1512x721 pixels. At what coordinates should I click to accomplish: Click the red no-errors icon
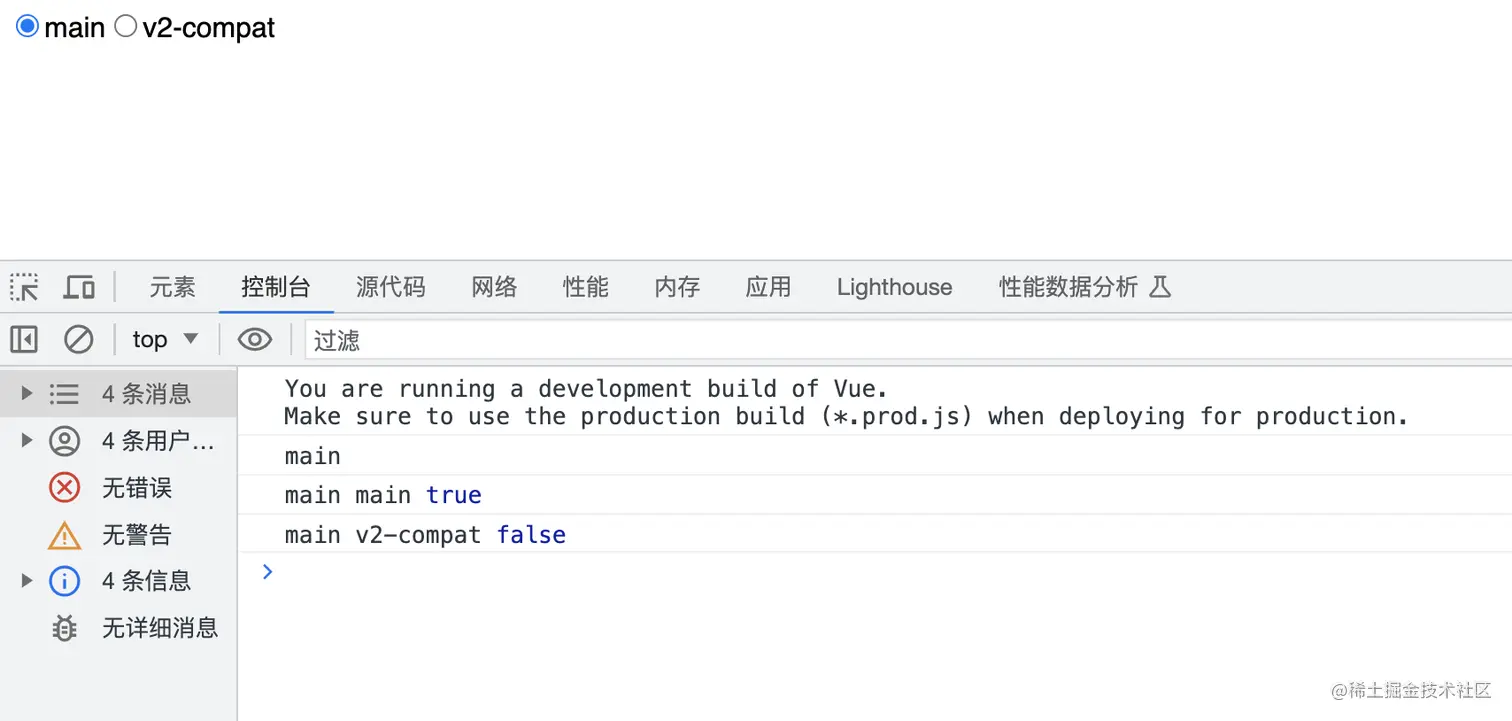64,488
